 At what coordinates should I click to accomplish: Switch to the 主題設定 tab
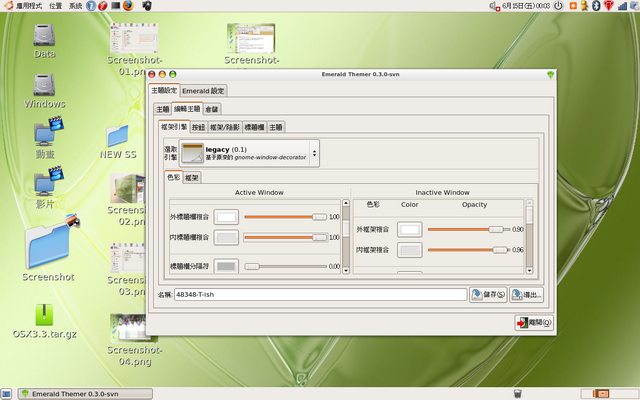coord(164,91)
